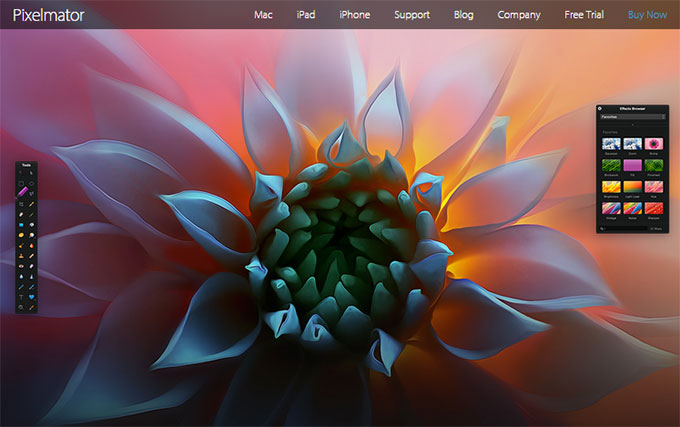This screenshot has width=680, height=427.
Task: Select the Move arrow tool at the palette's top right
Action: pyautogui.click(x=31, y=173)
